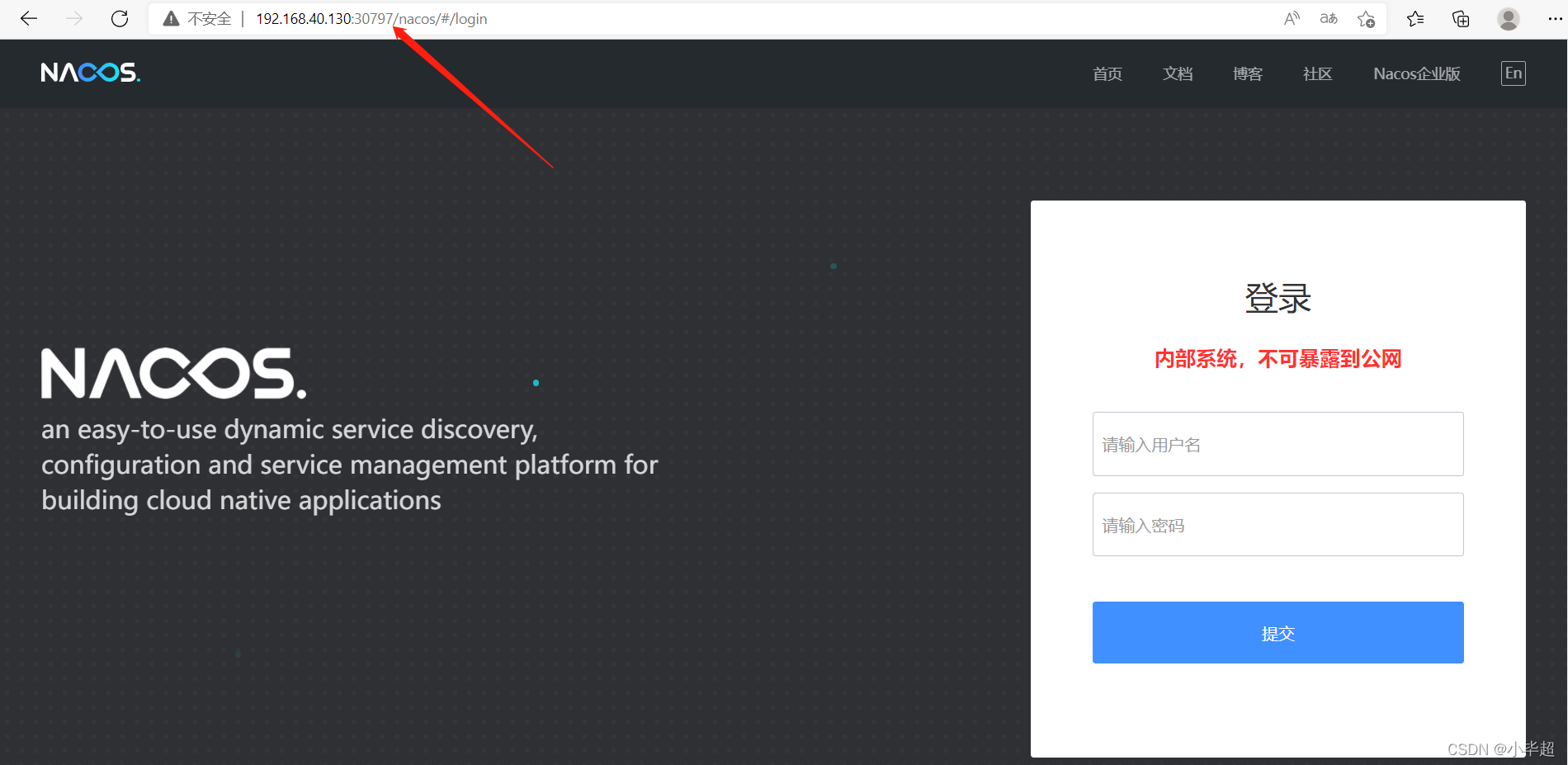Click the blue 提交 submit button
The width and height of the screenshot is (1568, 765).
(1278, 633)
